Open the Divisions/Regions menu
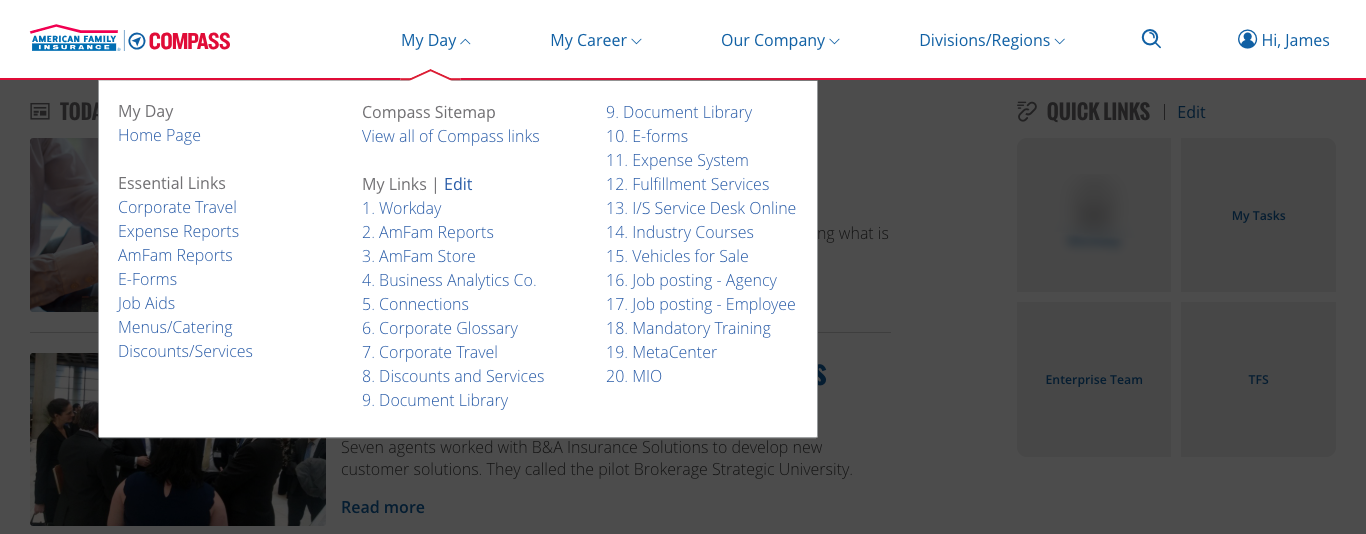Screen dimensions: 1366x534 [x=992, y=40]
